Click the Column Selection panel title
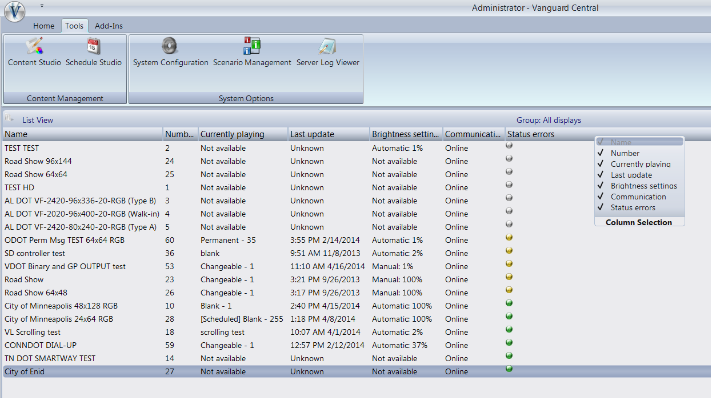This screenshot has height=398, width=711. click(x=638, y=222)
